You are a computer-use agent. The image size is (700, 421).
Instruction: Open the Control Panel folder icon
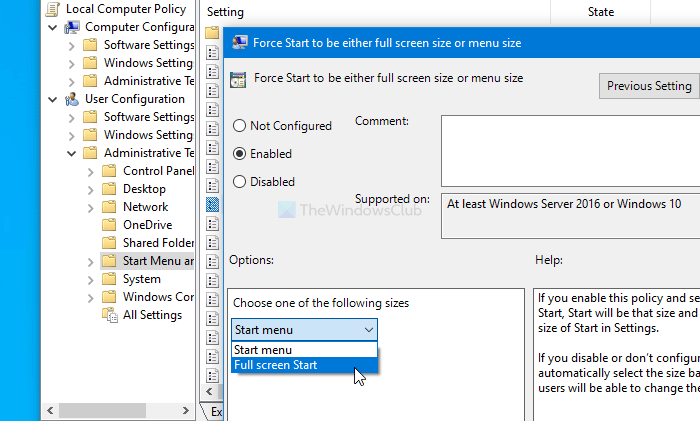tap(110, 171)
